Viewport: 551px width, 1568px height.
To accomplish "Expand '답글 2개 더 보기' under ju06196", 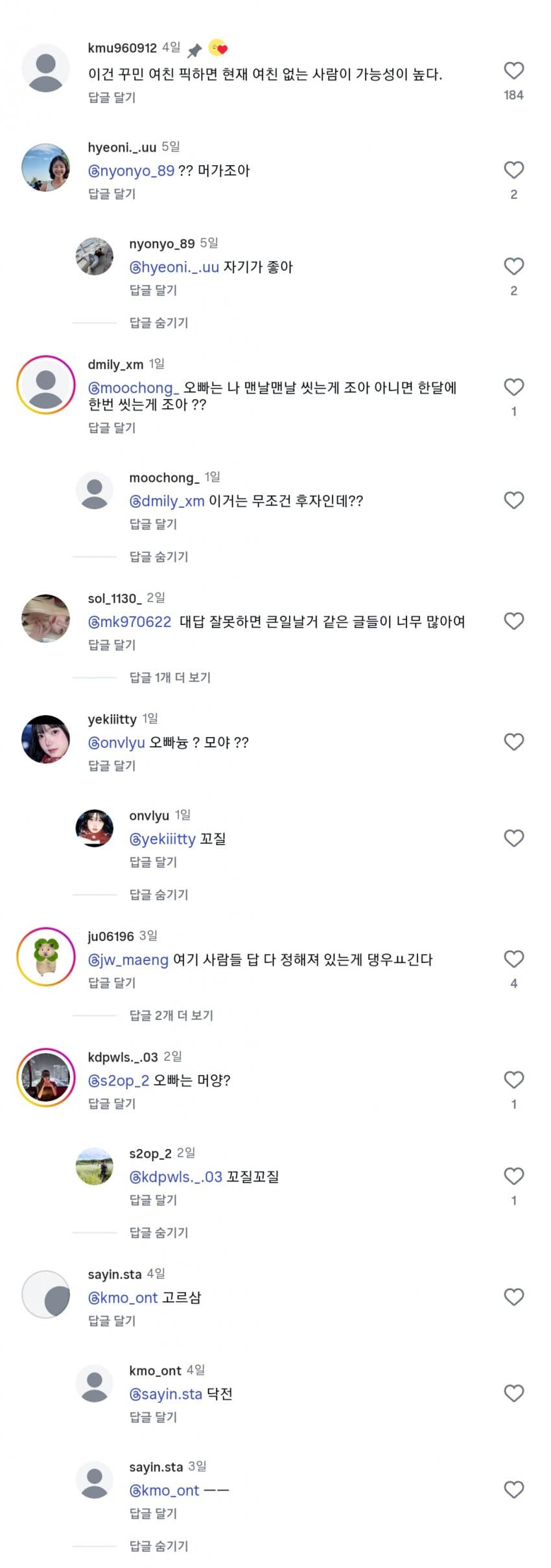I will 171,1015.
